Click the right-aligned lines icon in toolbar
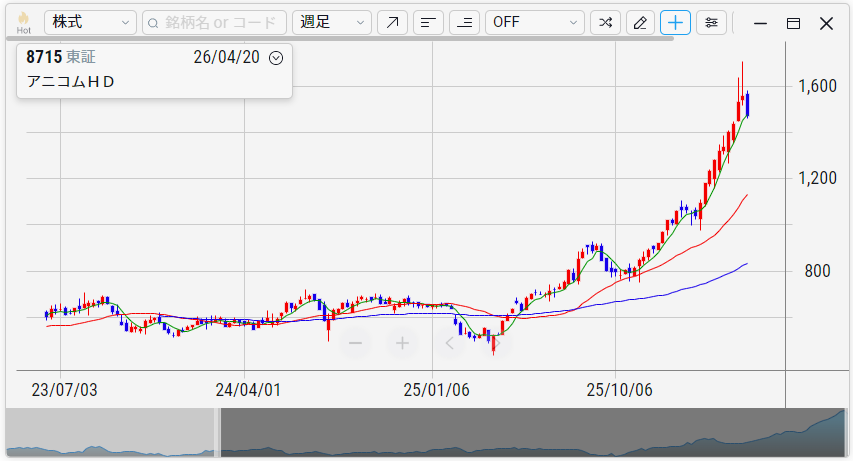The height and width of the screenshot is (461, 853). point(464,22)
